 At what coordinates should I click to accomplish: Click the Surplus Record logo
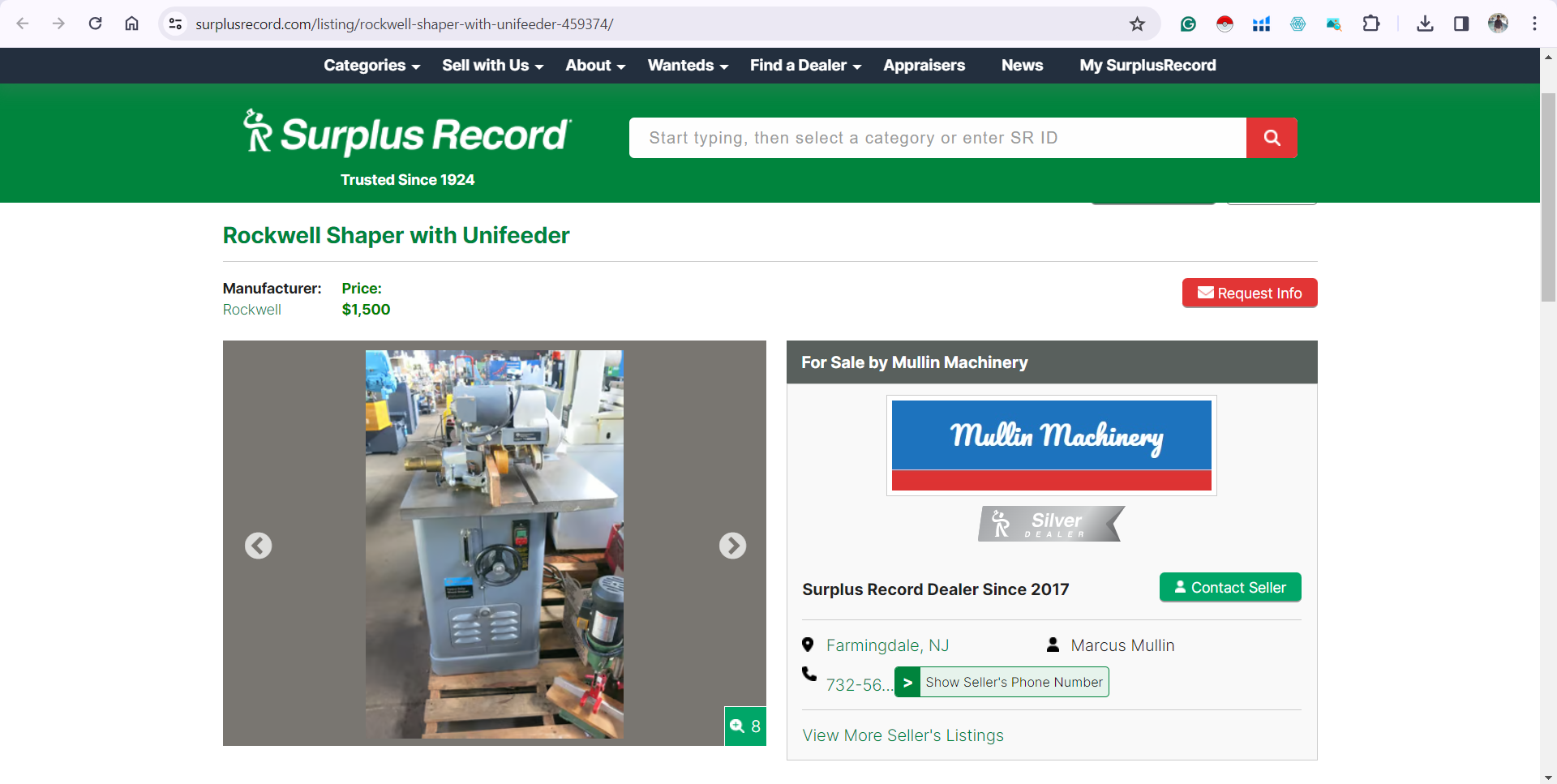[x=407, y=134]
